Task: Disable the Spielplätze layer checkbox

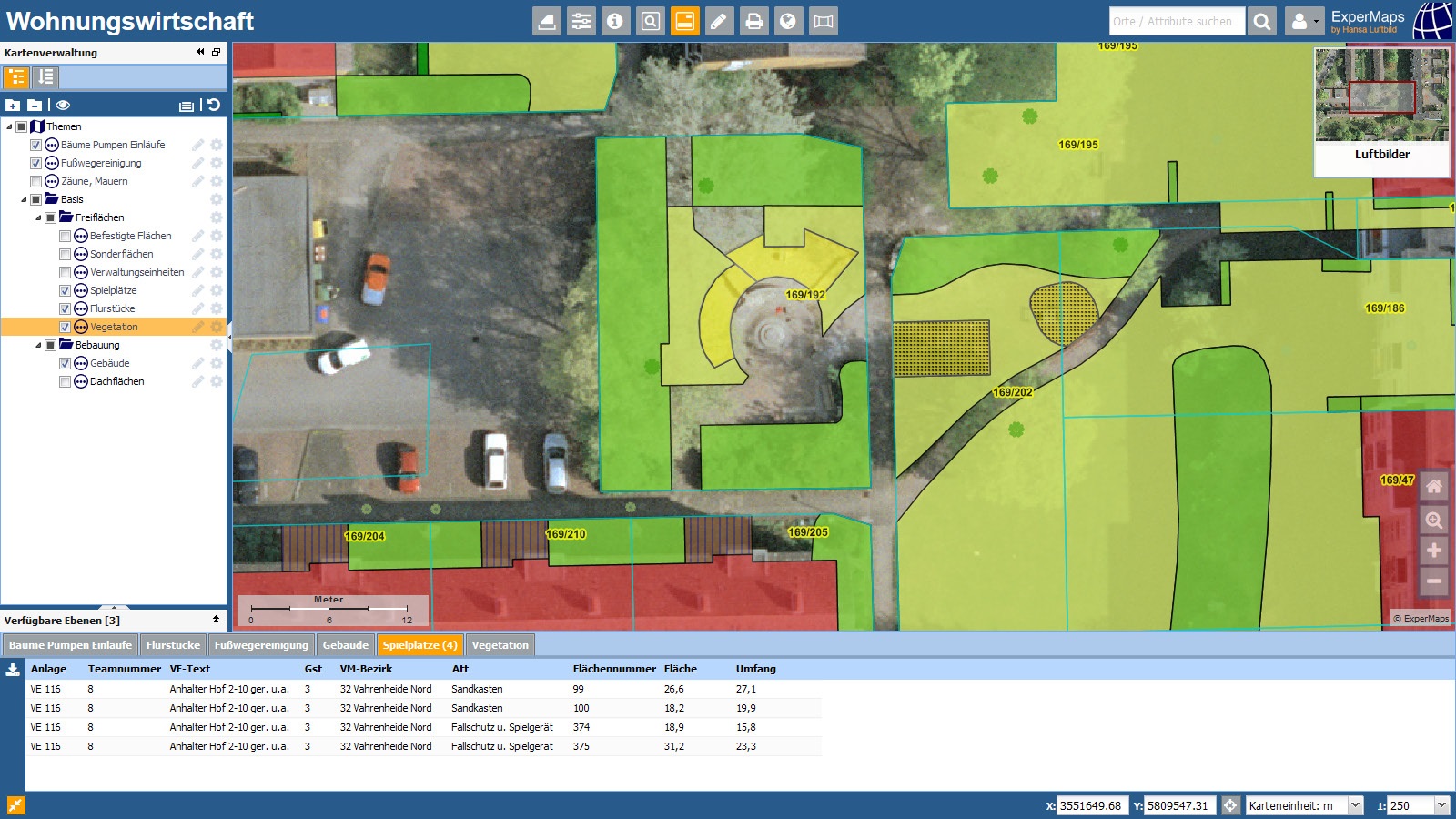Action: pyautogui.click(x=64, y=290)
